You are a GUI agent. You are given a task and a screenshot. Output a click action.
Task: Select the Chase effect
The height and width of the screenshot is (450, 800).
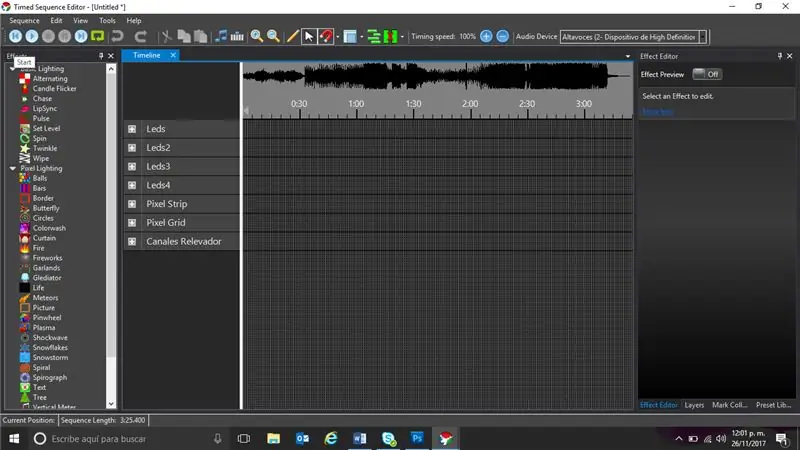[x=42, y=98]
